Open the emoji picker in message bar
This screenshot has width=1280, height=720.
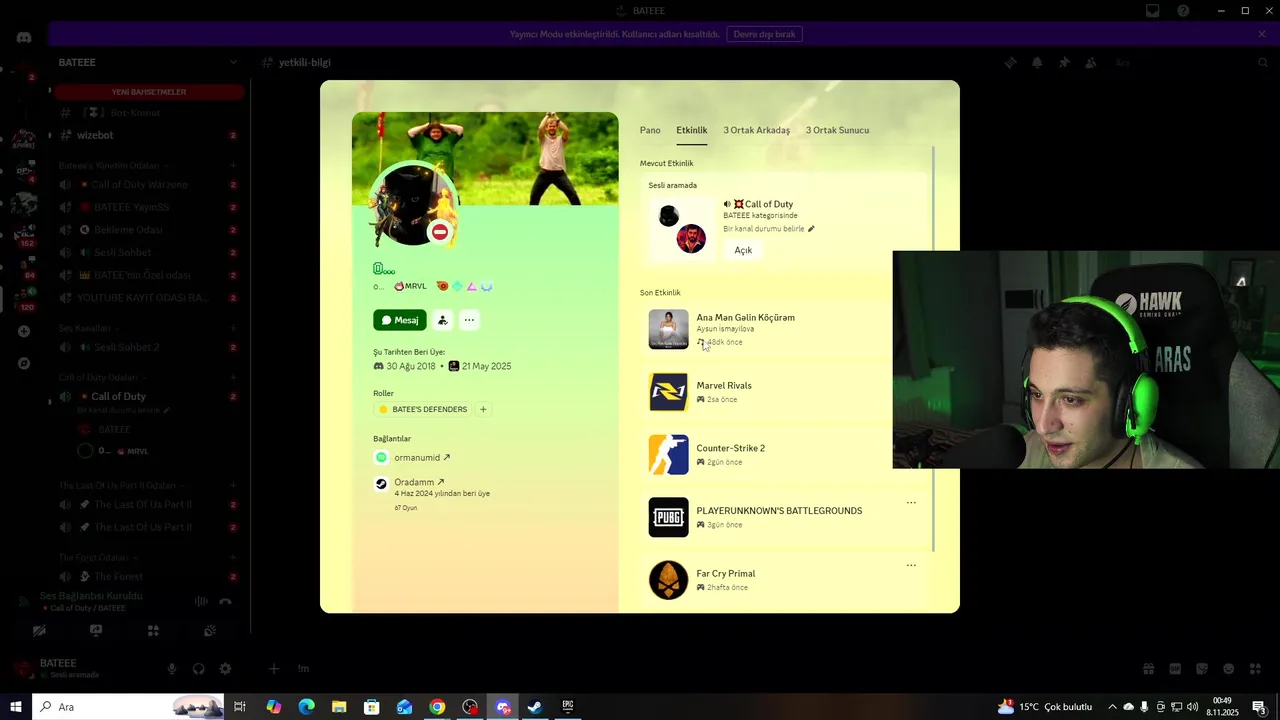[1229, 669]
